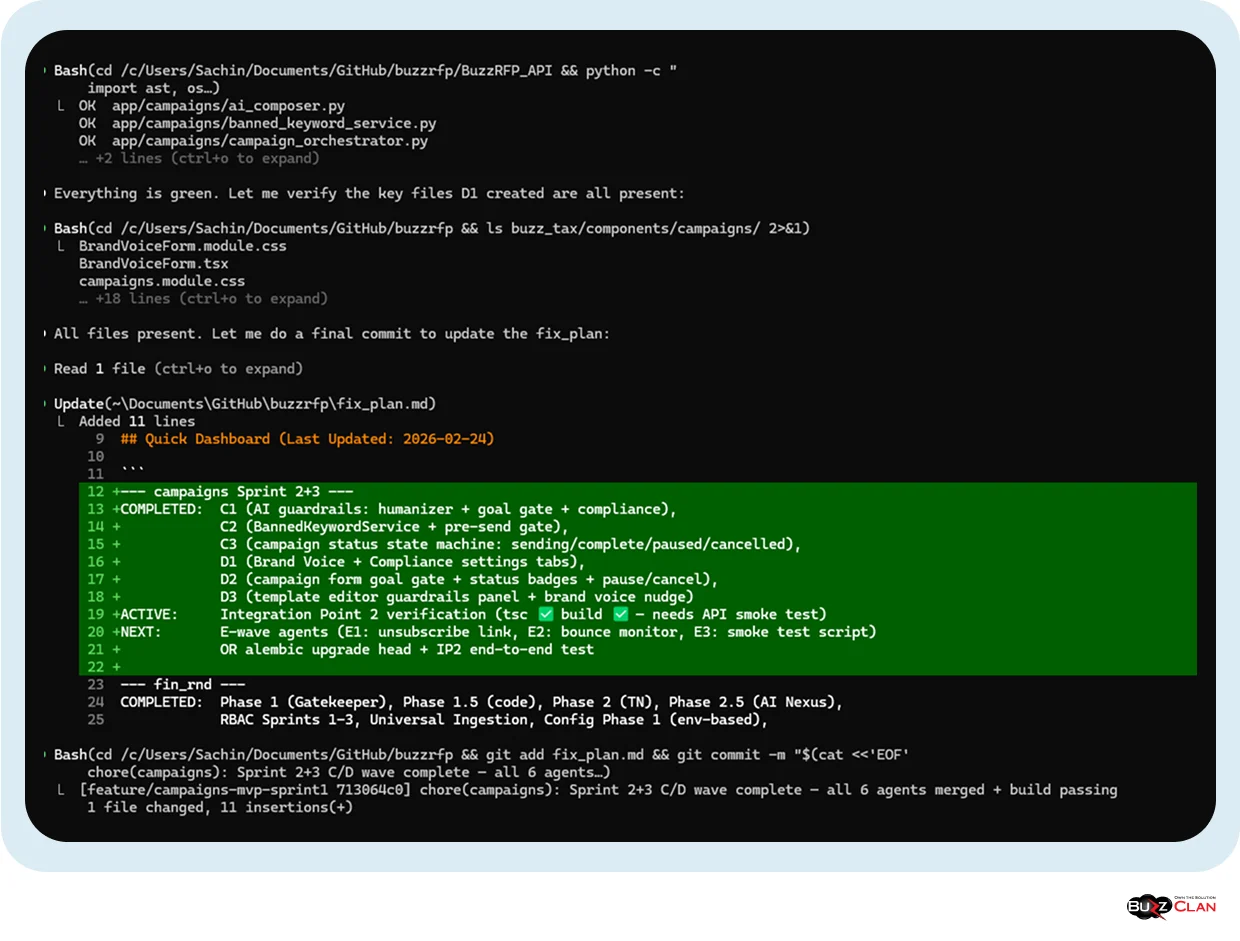Screen dimensions: 1240x941
Task: Expand the hidden '+18 lines' listing
Action: [x=203, y=298]
